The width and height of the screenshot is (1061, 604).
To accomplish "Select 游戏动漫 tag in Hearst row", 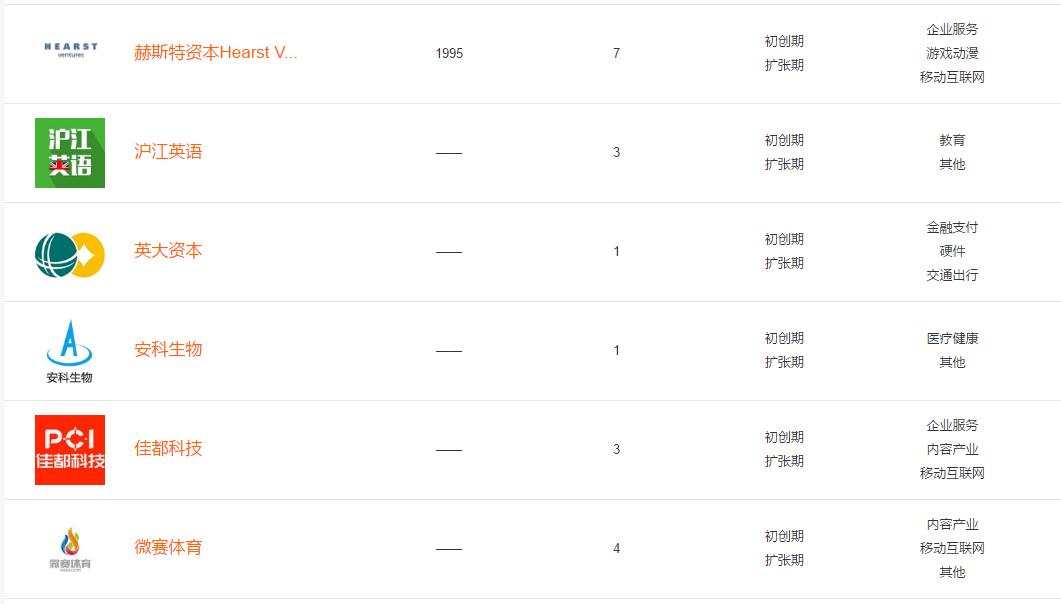I will tap(952, 53).
